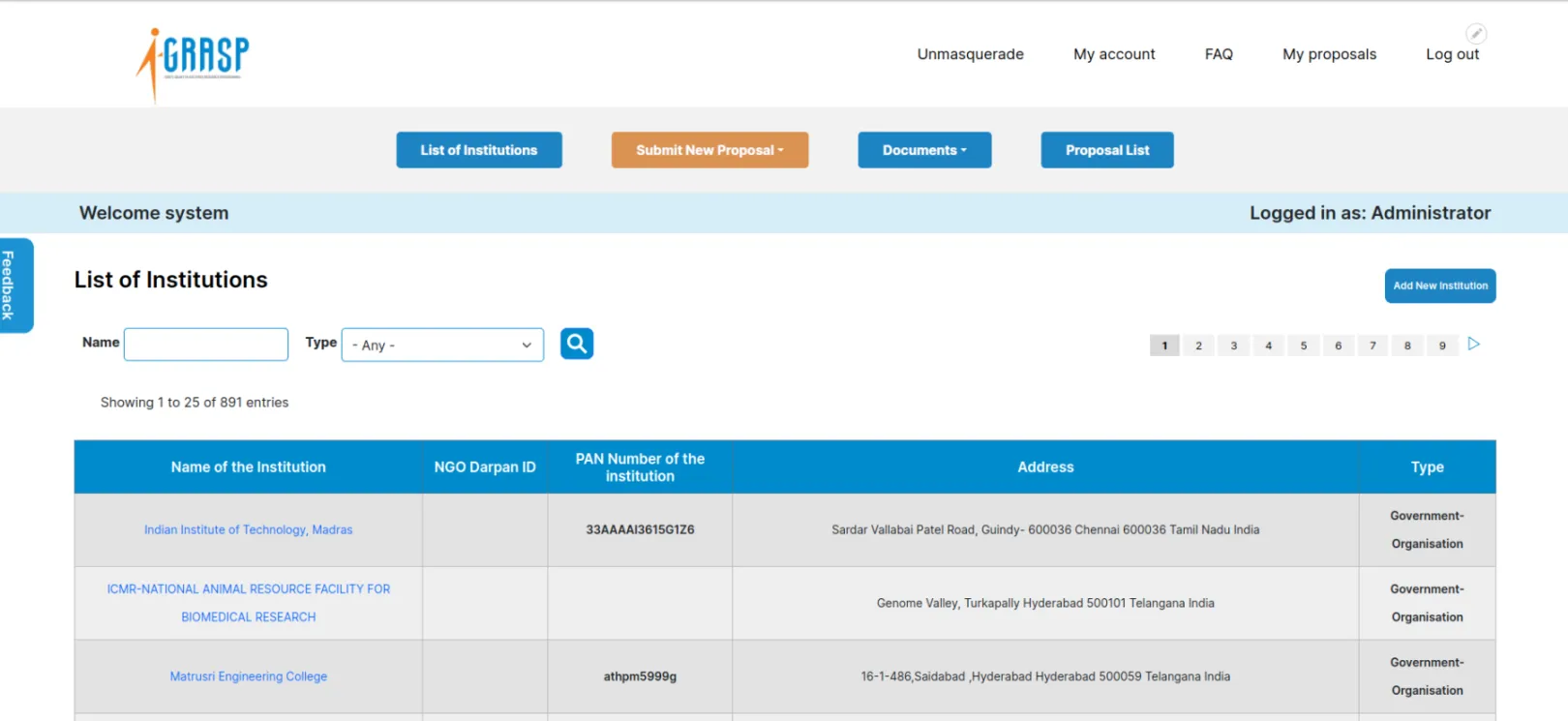
Task: Click NGO Darpan ID column header
Action: (485, 467)
